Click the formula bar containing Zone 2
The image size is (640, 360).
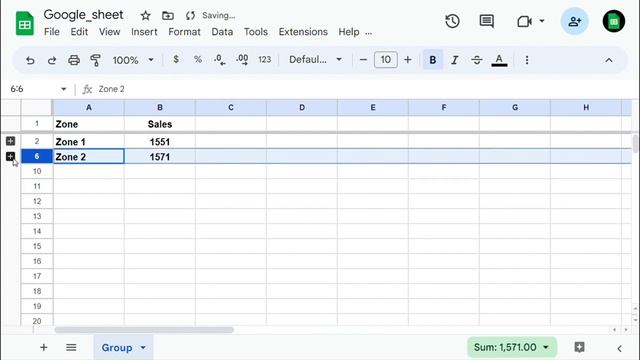tap(363, 89)
